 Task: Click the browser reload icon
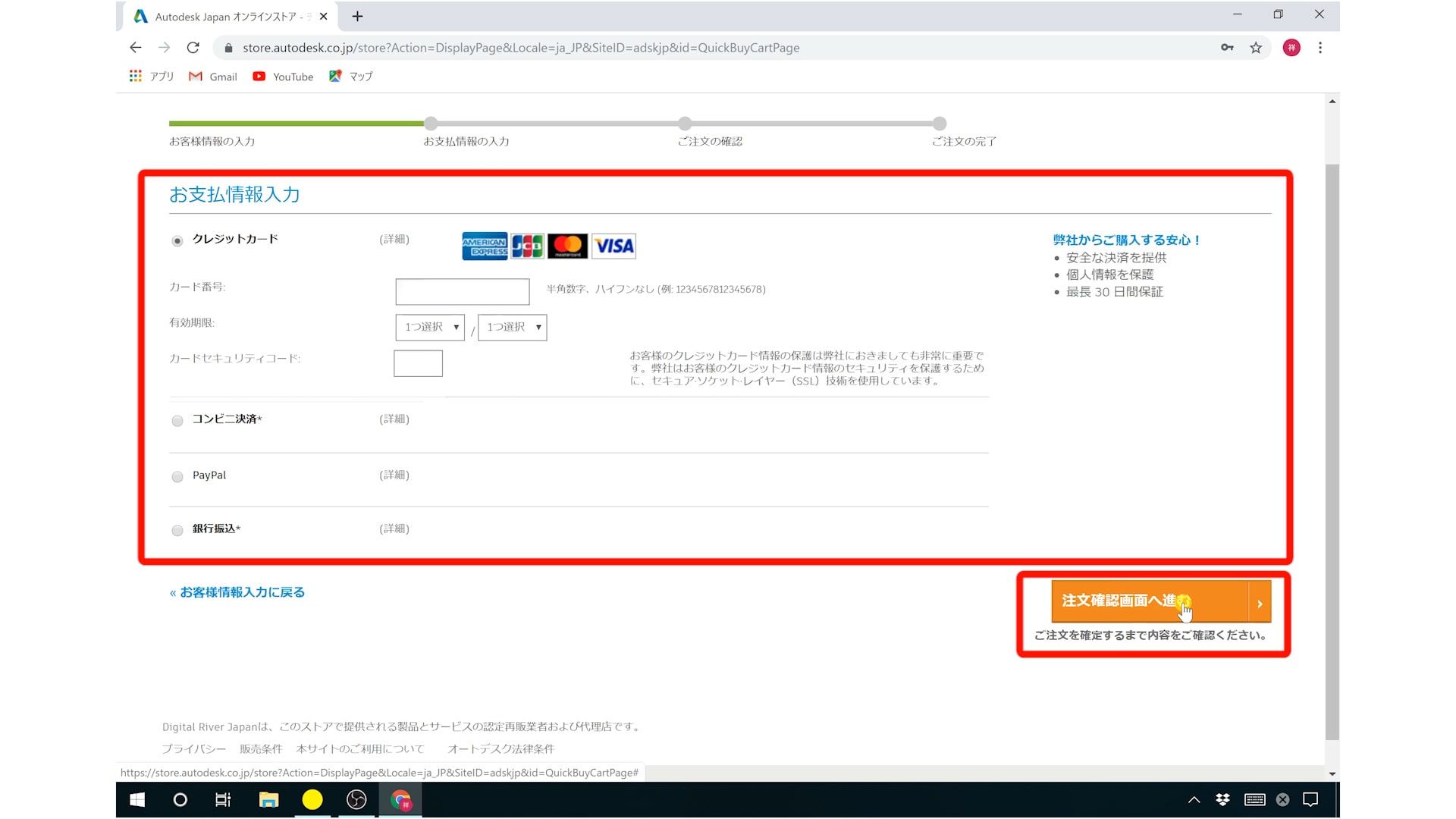click(193, 48)
